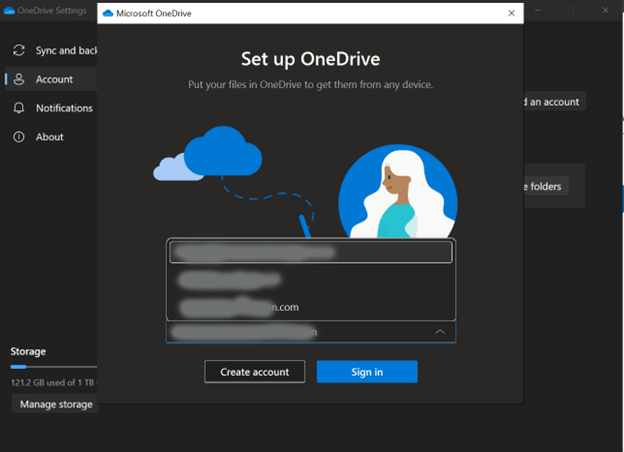Image resolution: width=624 pixels, height=452 pixels.
Task: Select the second blurred email suggestion
Action: pyautogui.click(x=311, y=279)
